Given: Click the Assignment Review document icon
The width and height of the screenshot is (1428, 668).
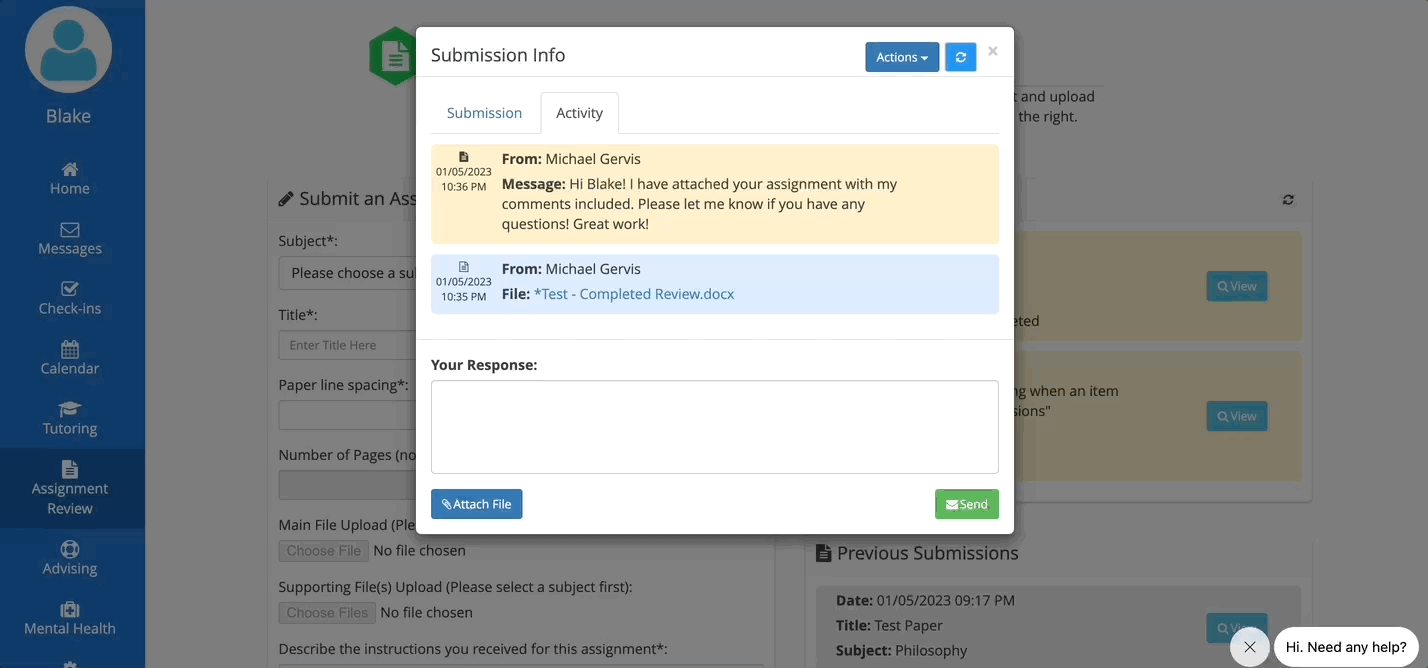Looking at the screenshot, I should 69,470.
